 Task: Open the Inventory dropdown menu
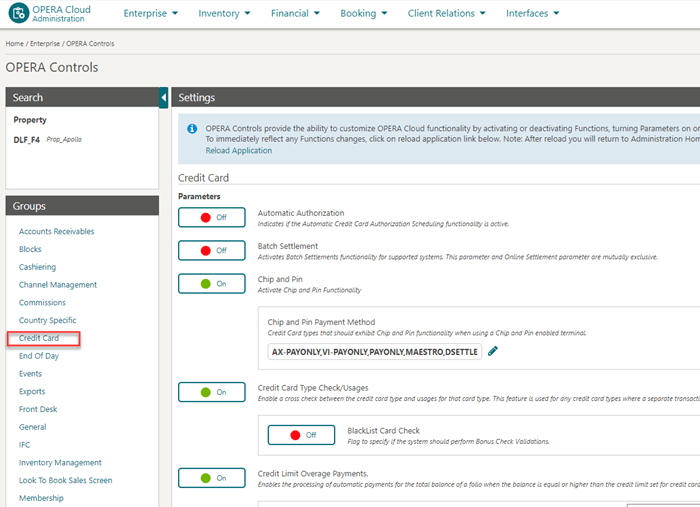(x=224, y=13)
